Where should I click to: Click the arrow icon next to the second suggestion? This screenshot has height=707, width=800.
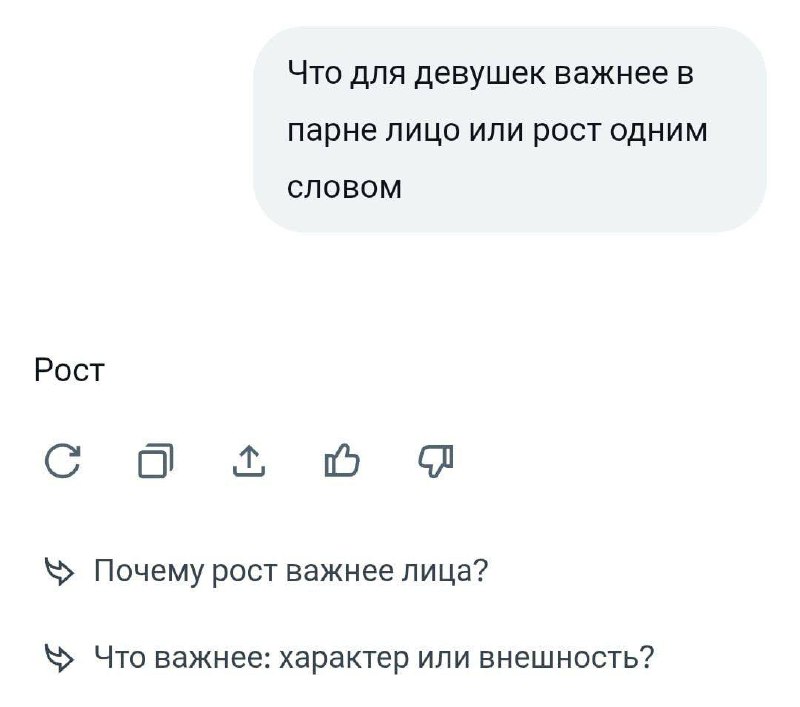click(x=60, y=656)
